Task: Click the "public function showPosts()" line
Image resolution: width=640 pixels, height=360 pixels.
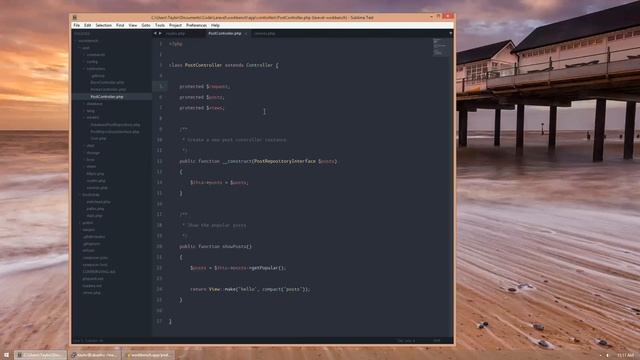Action: (216, 247)
